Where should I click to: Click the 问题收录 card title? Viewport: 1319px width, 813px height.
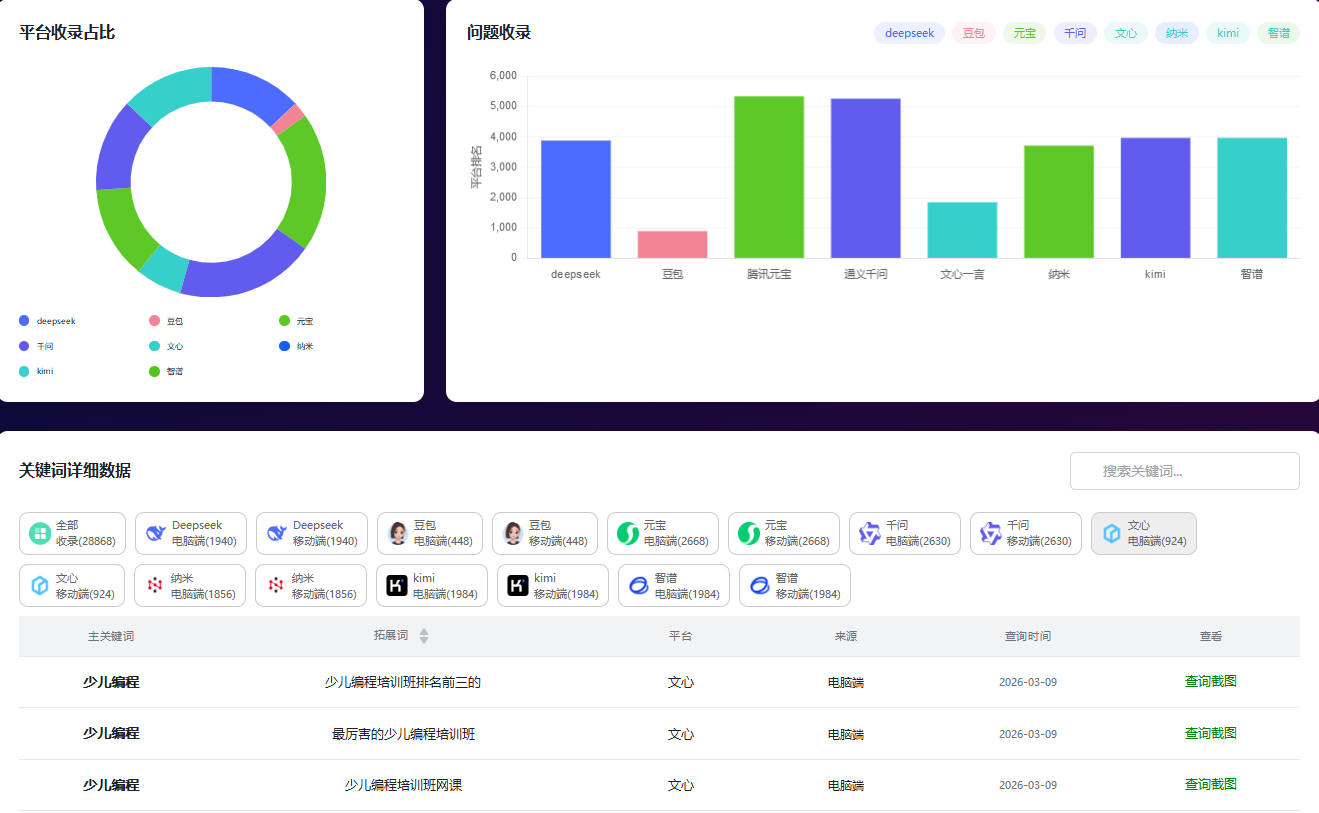[499, 33]
